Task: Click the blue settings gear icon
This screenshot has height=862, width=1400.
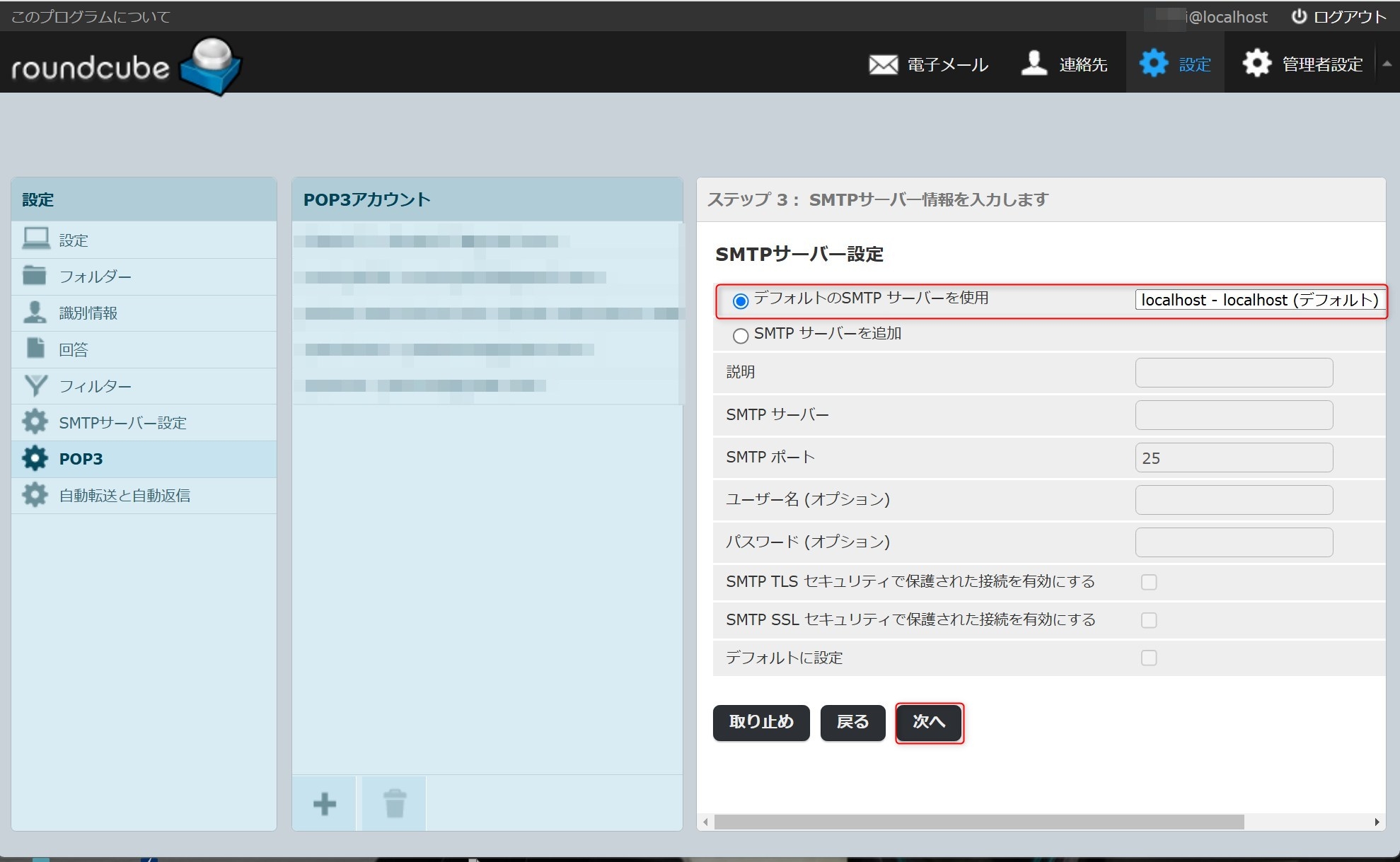Action: click(1153, 64)
